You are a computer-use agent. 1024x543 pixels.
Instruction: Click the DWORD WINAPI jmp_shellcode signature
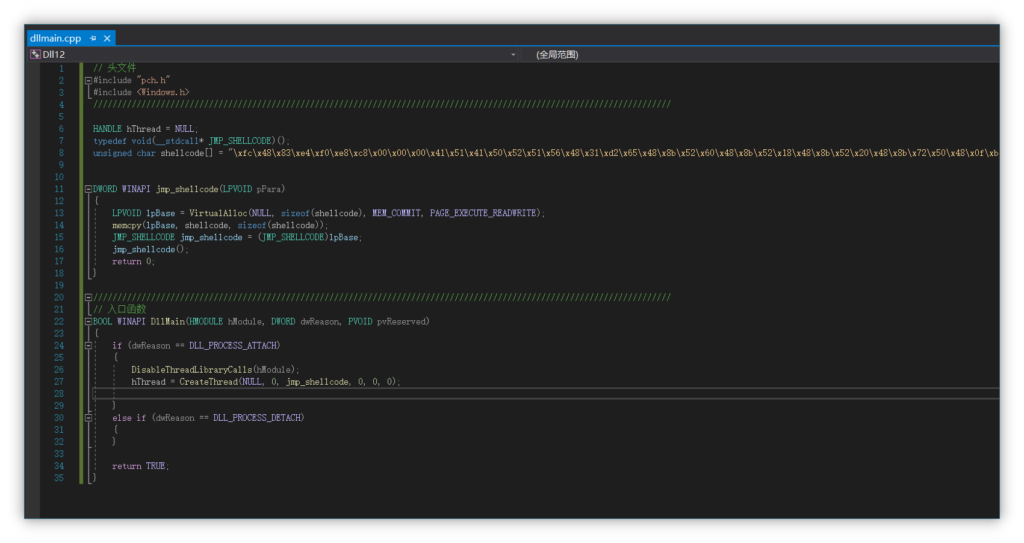coord(189,189)
